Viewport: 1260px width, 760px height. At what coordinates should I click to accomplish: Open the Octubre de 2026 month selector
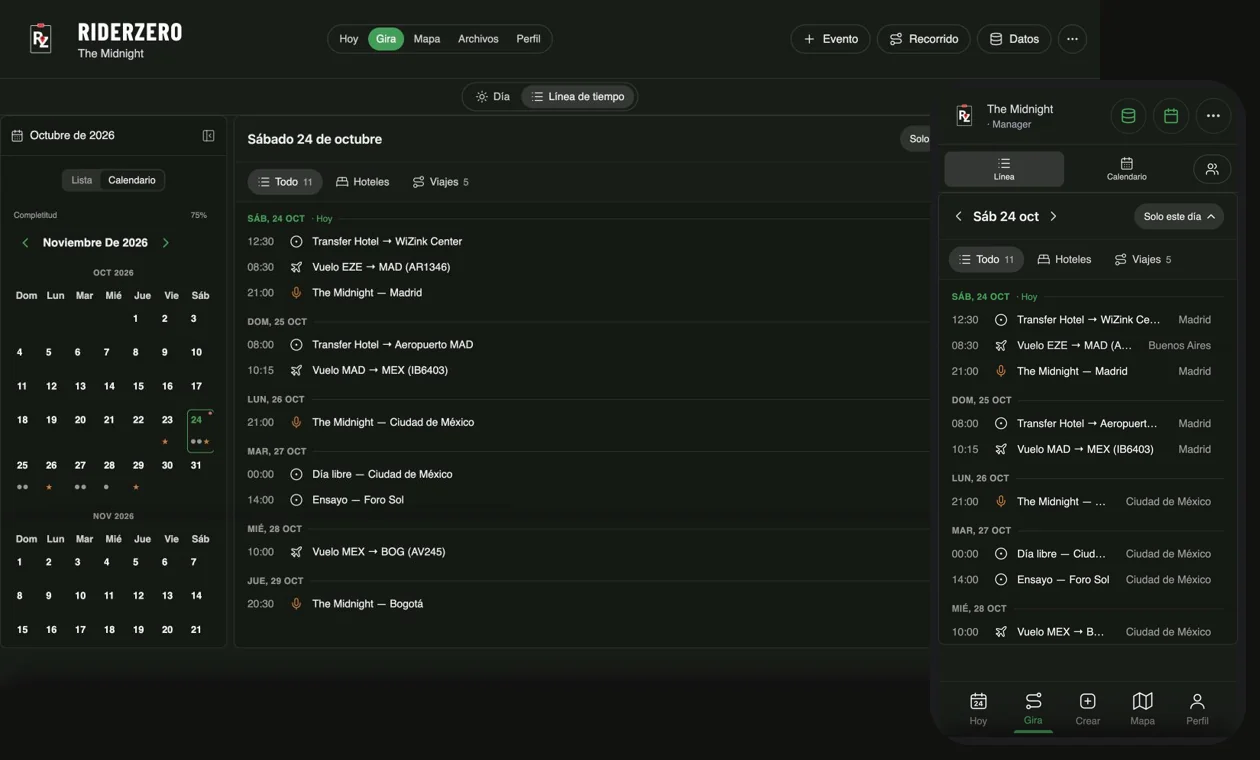coord(63,136)
